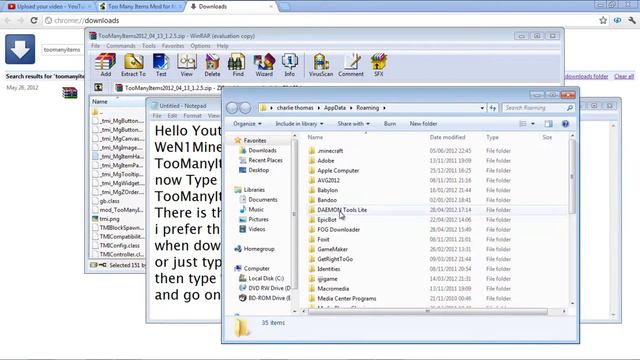Click the Explorer help question mark icon
The image size is (640, 360).
pos(565,124)
